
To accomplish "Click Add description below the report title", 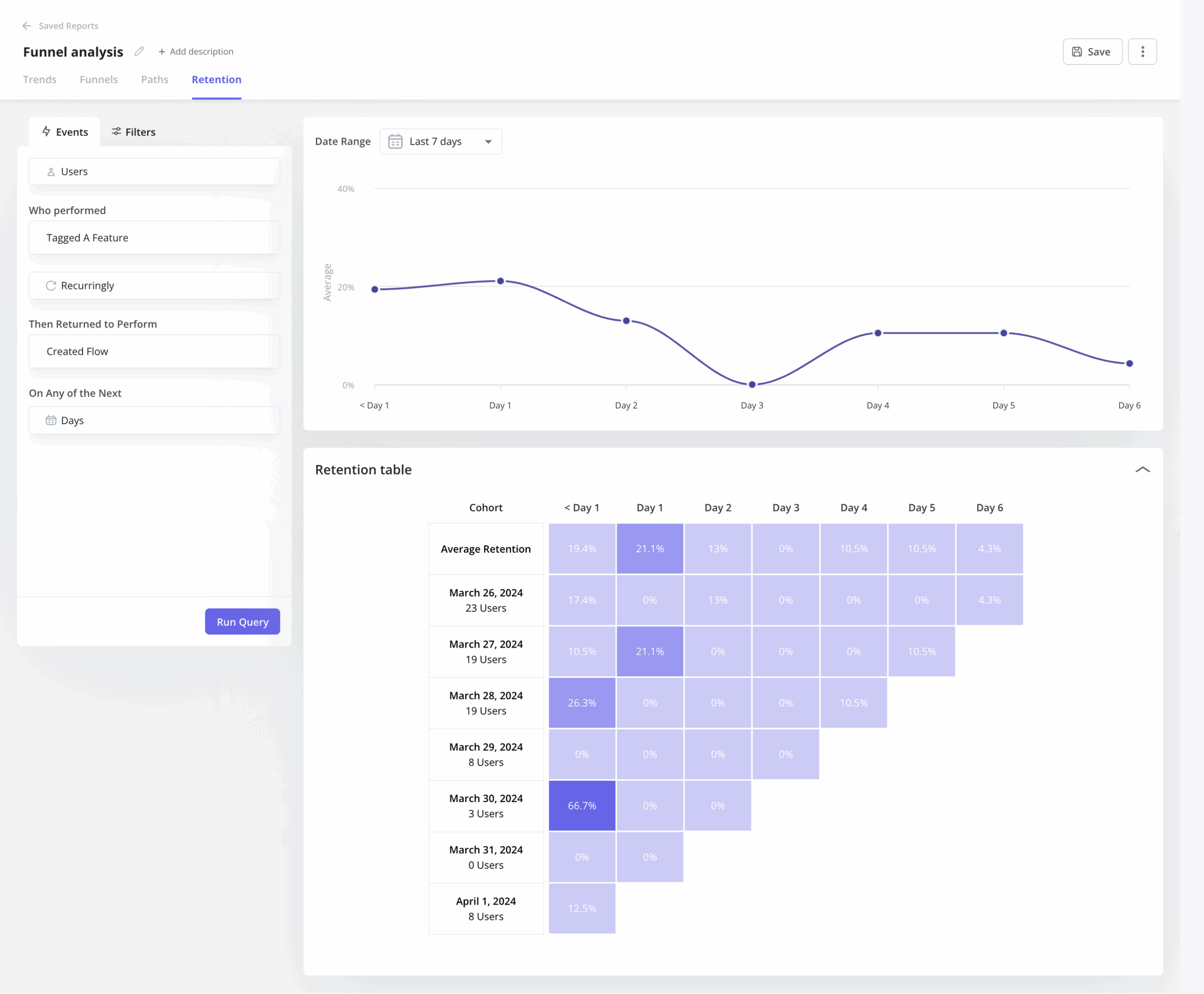I will pos(196,52).
